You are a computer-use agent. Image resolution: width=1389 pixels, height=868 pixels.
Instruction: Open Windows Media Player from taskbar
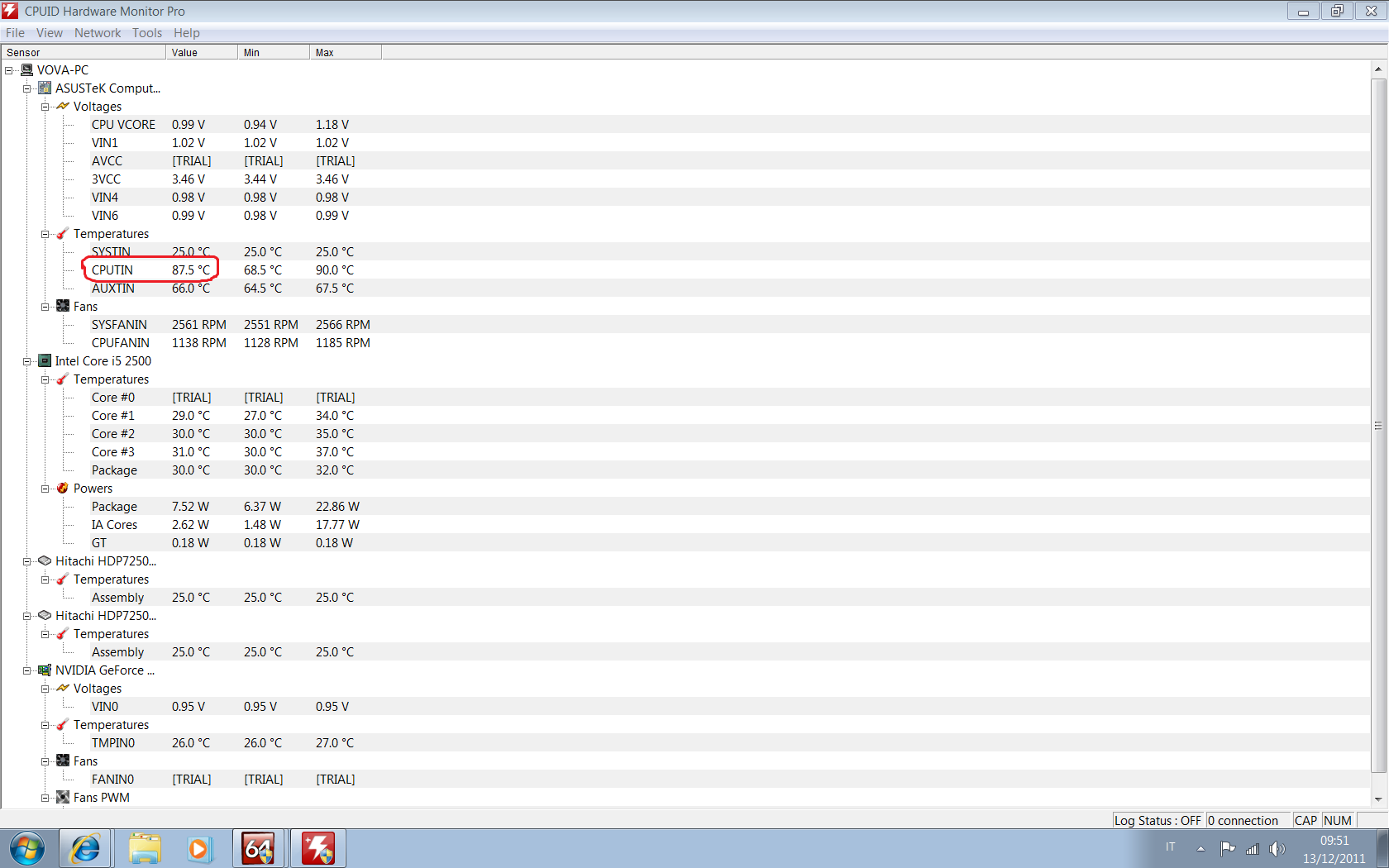199,848
